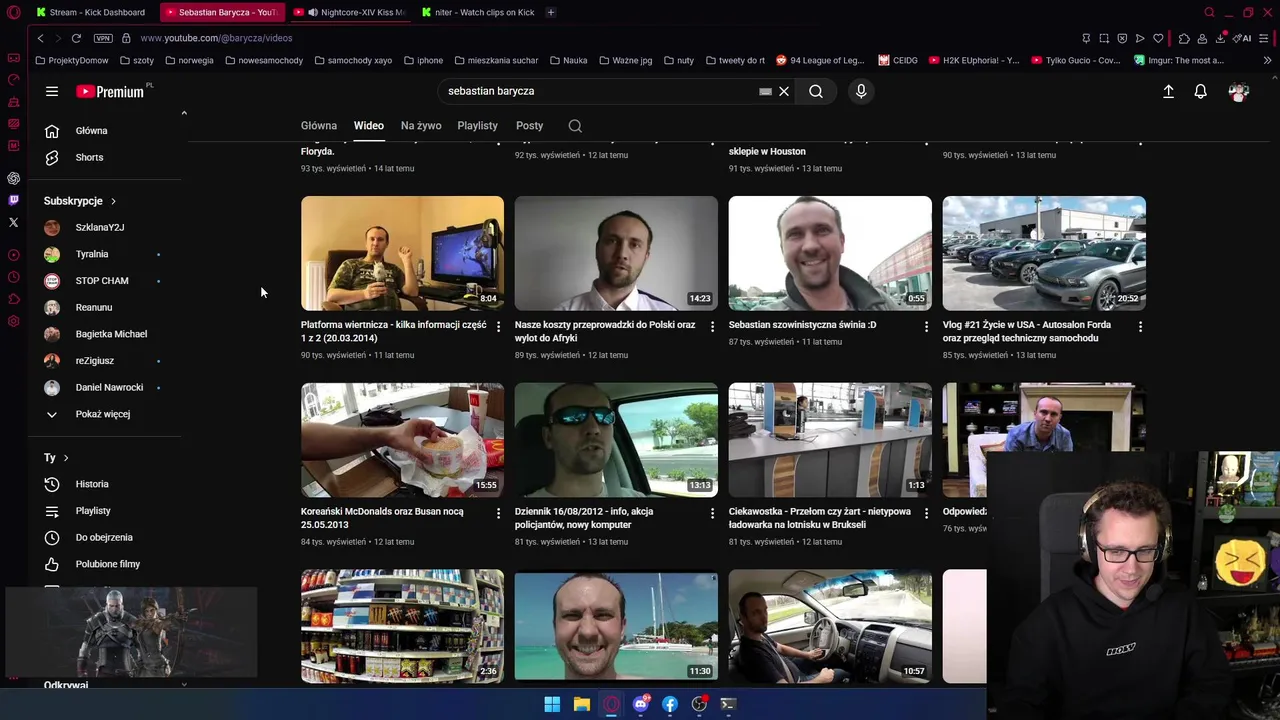1280x720 pixels.
Task: Open Aria AI button in toolbar
Action: 1242,38
